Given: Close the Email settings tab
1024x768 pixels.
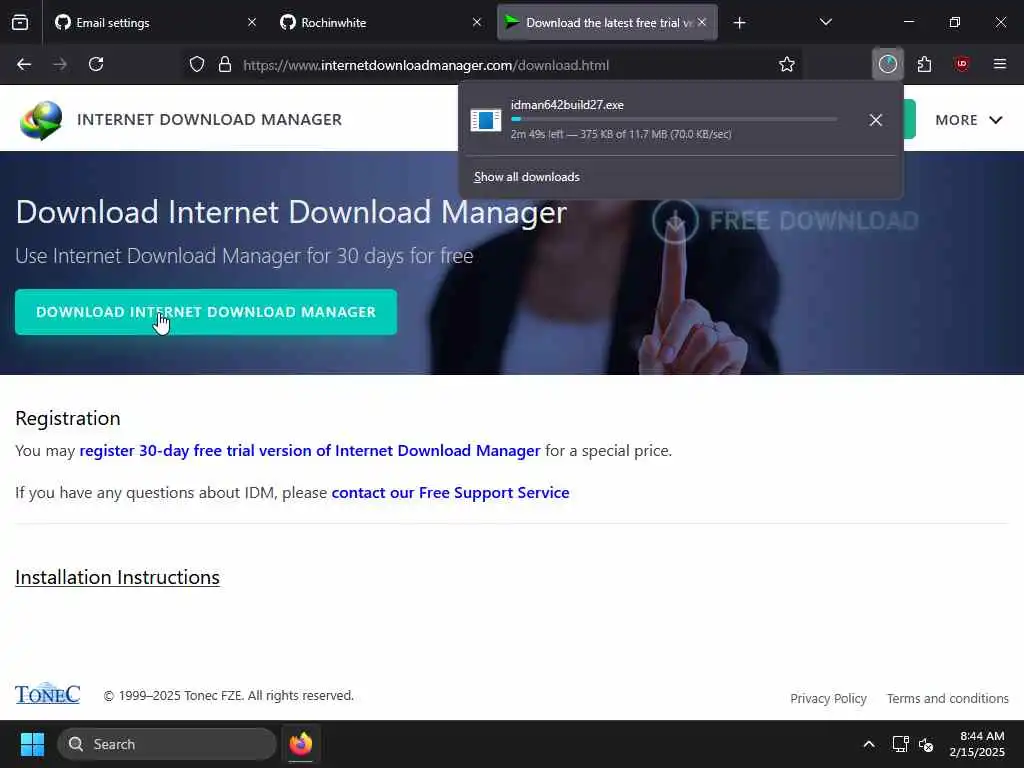Looking at the screenshot, I should [252, 22].
